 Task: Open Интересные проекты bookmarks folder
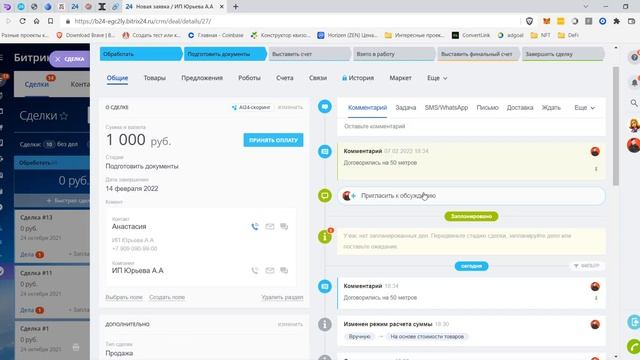point(414,36)
